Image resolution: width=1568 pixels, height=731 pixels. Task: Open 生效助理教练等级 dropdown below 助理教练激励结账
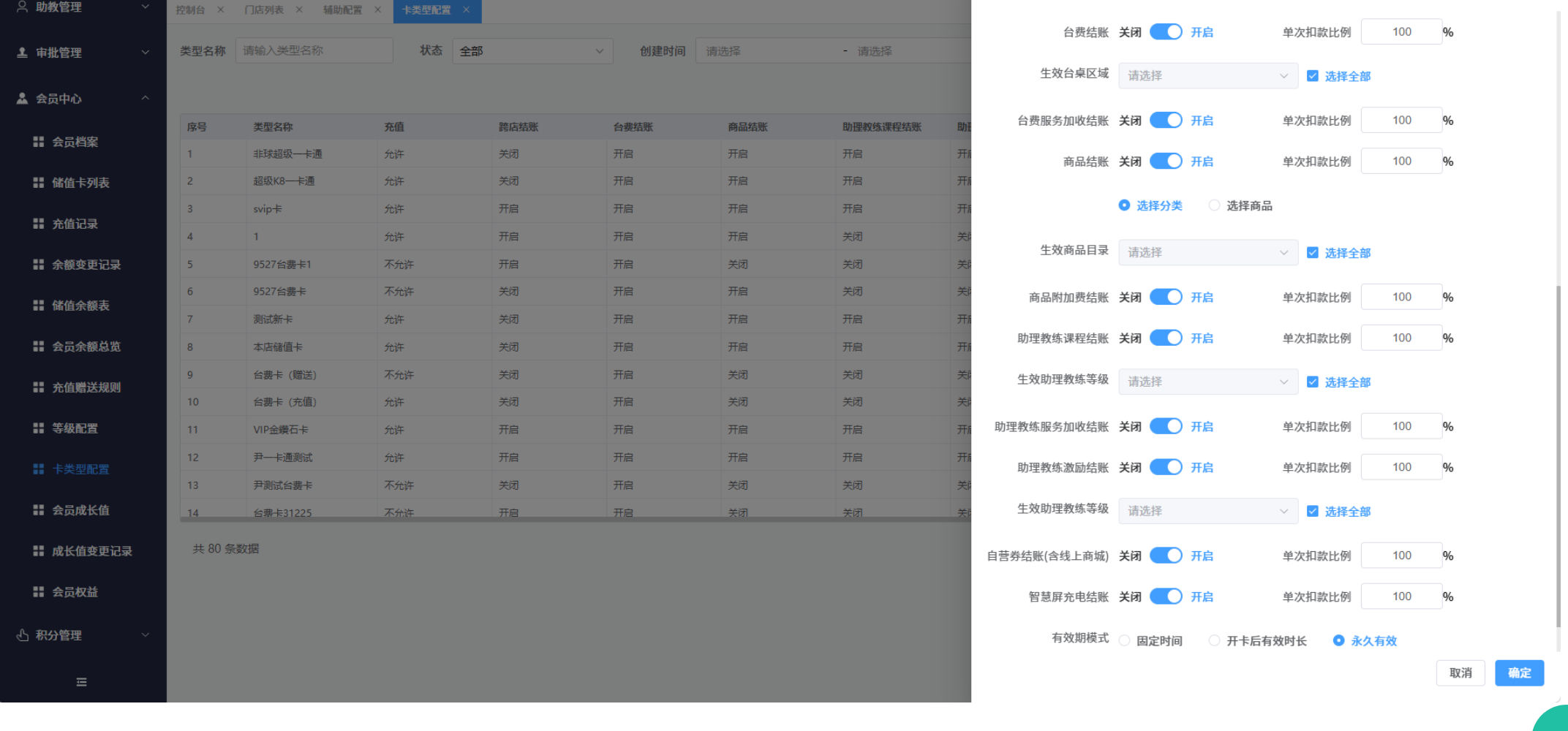click(1208, 512)
